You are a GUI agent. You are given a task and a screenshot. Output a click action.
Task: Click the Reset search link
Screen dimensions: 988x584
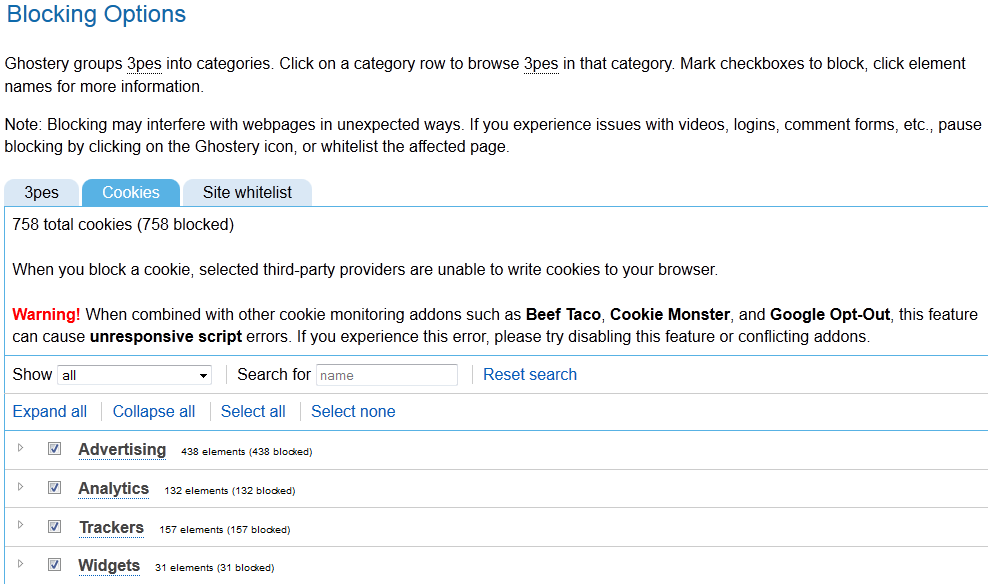point(529,374)
